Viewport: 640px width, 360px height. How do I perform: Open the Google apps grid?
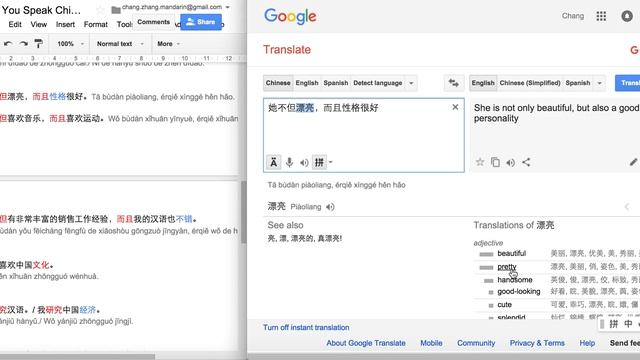point(601,16)
